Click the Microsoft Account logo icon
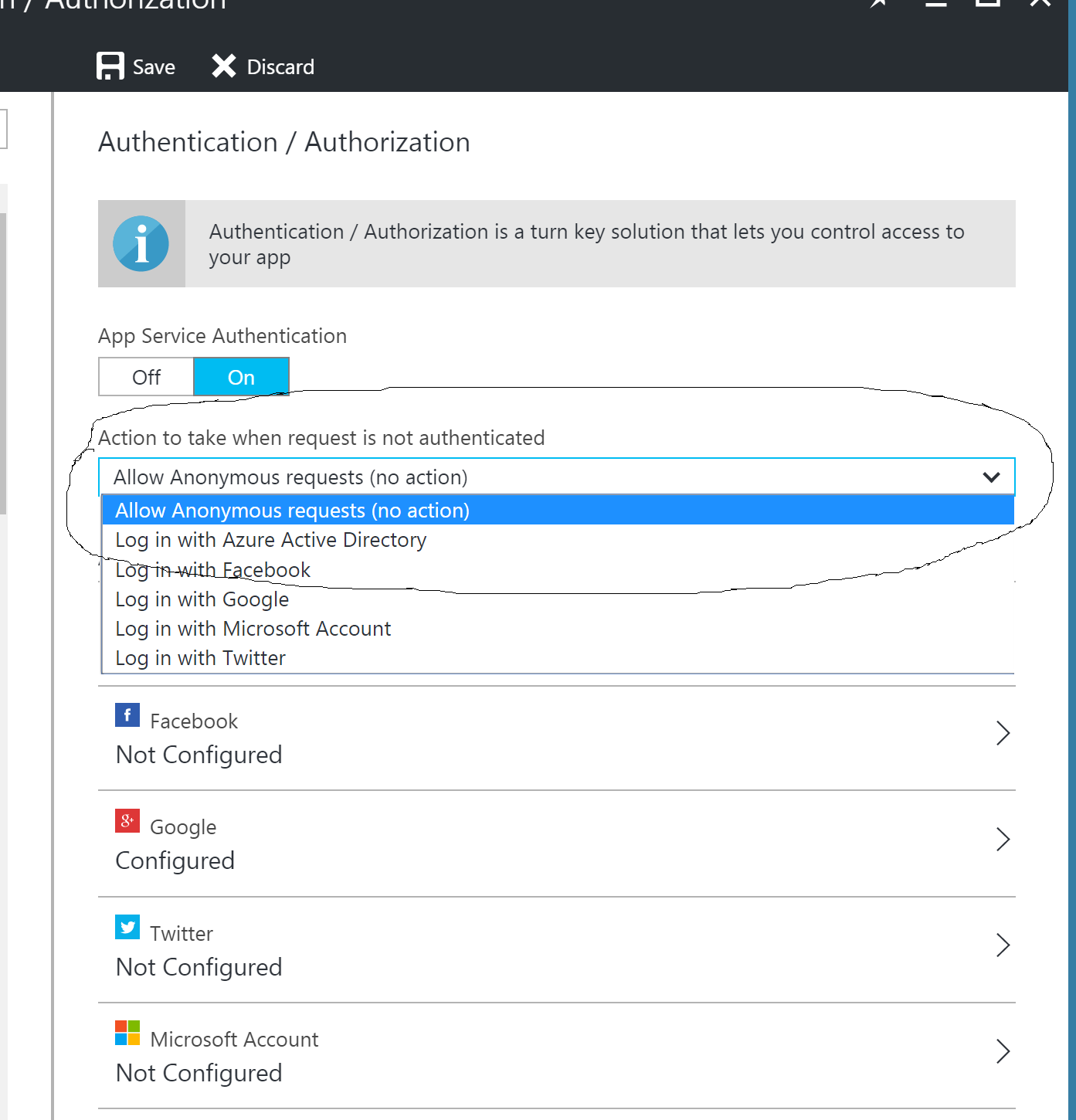 point(127,1033)
